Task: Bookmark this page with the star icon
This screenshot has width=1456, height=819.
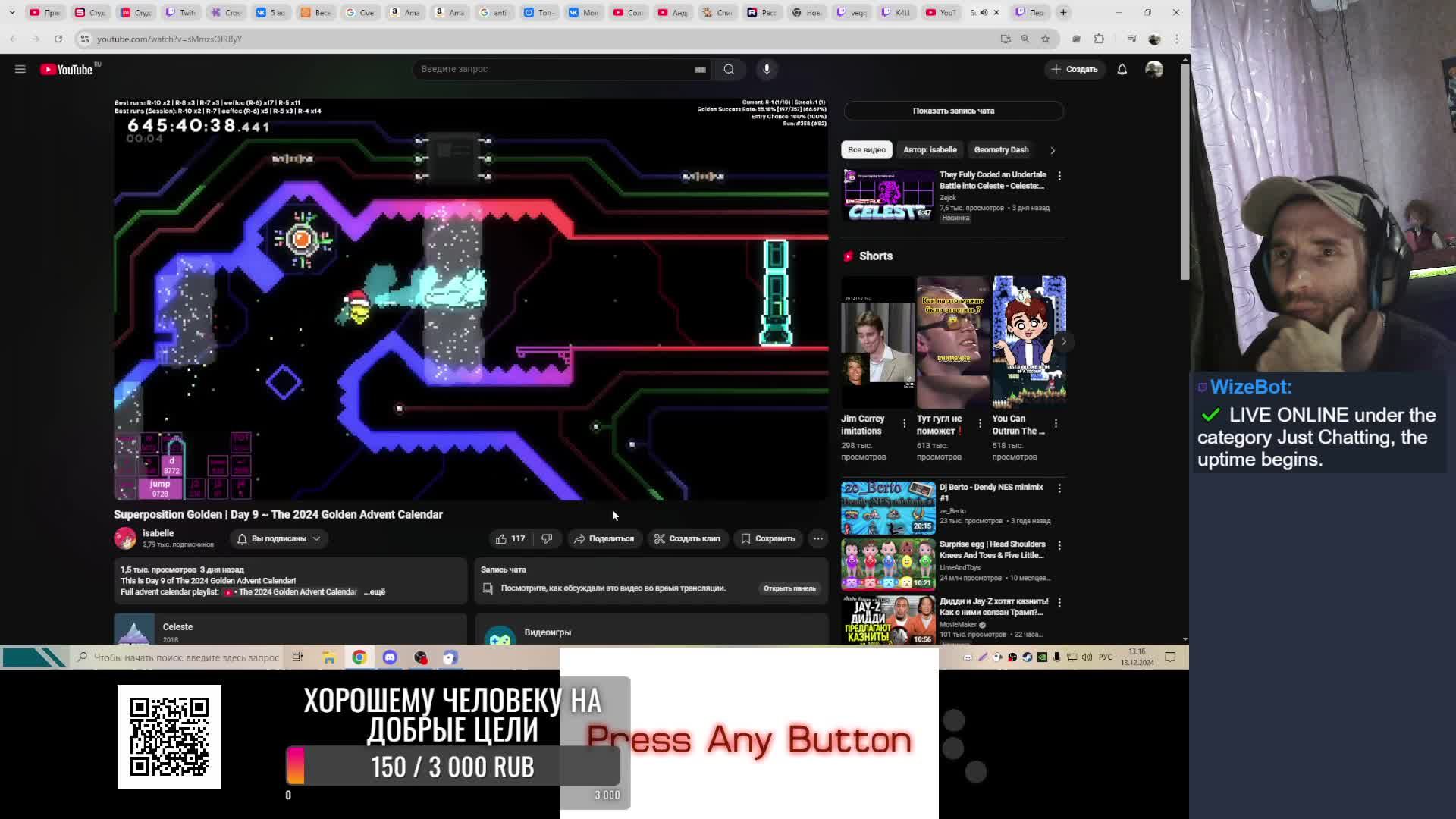Action: 1045,39
